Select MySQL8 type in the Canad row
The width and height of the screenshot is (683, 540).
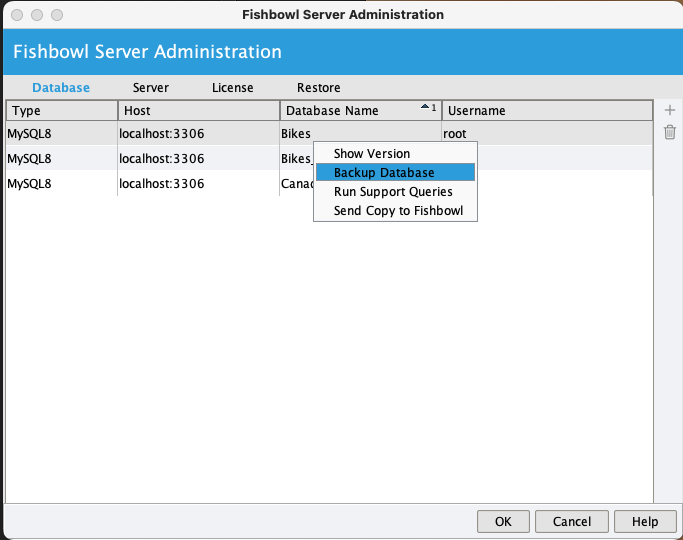[x=61, y=183]
